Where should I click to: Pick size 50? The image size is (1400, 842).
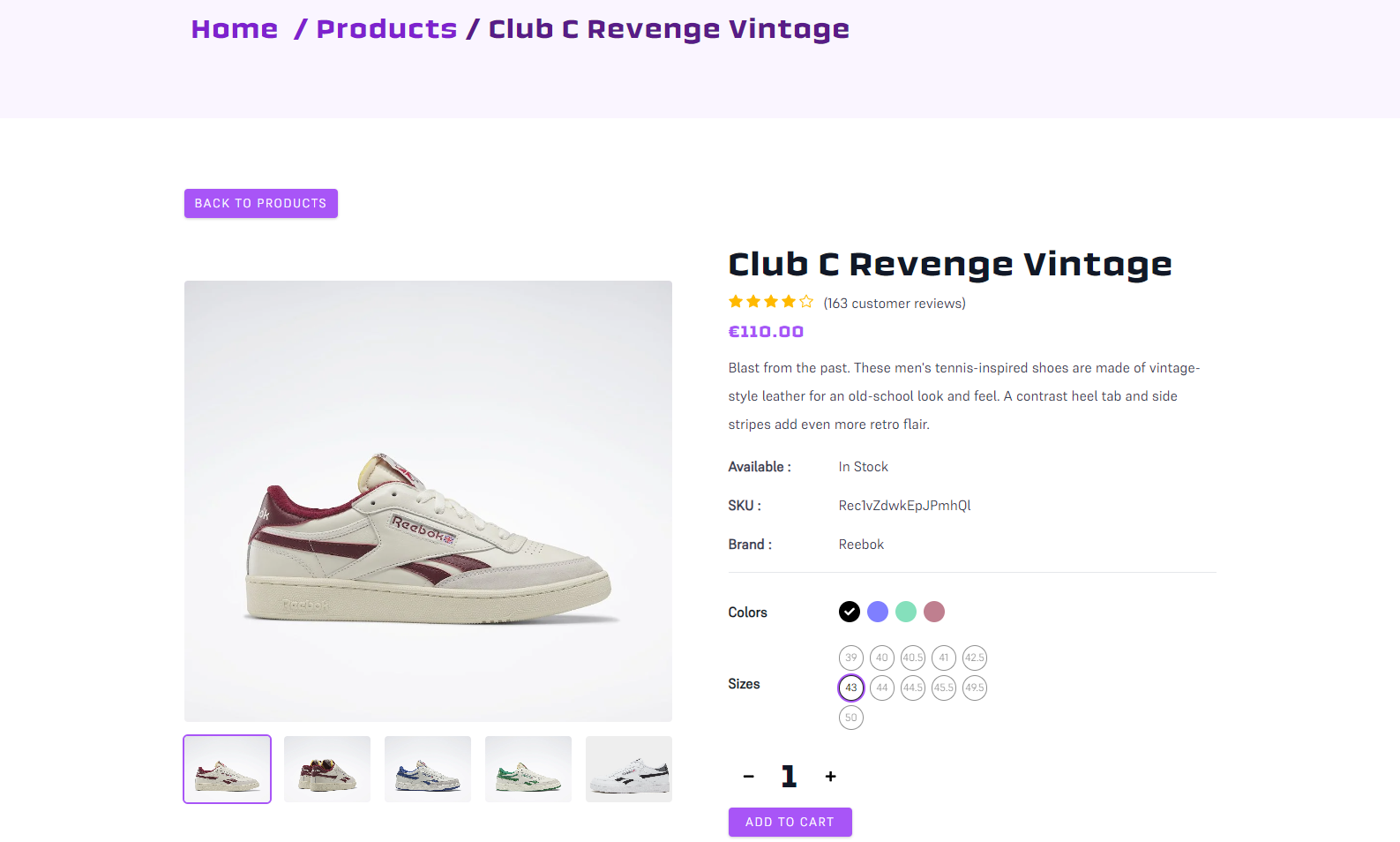[851, 718]
